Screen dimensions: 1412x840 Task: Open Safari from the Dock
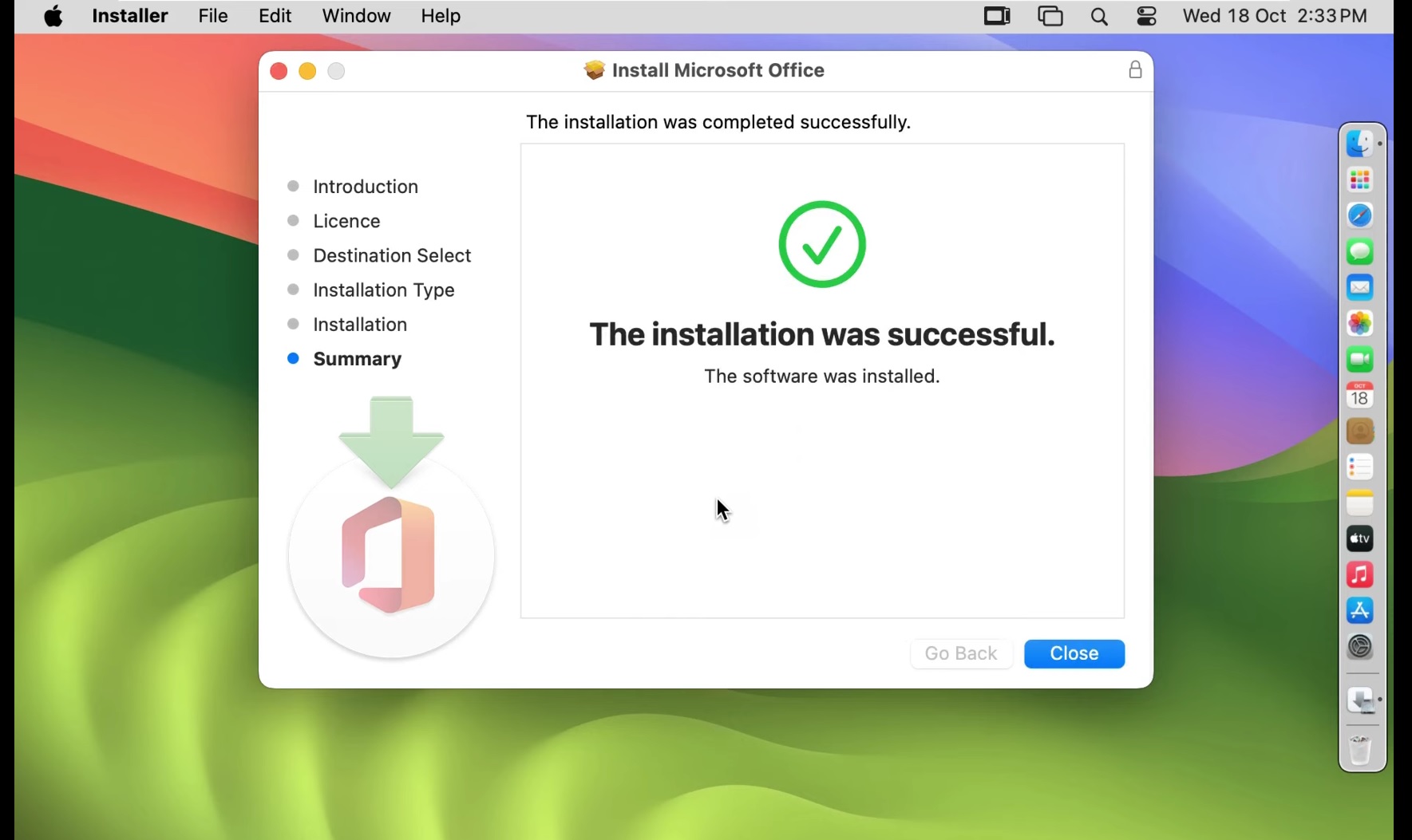[1360, 215]
